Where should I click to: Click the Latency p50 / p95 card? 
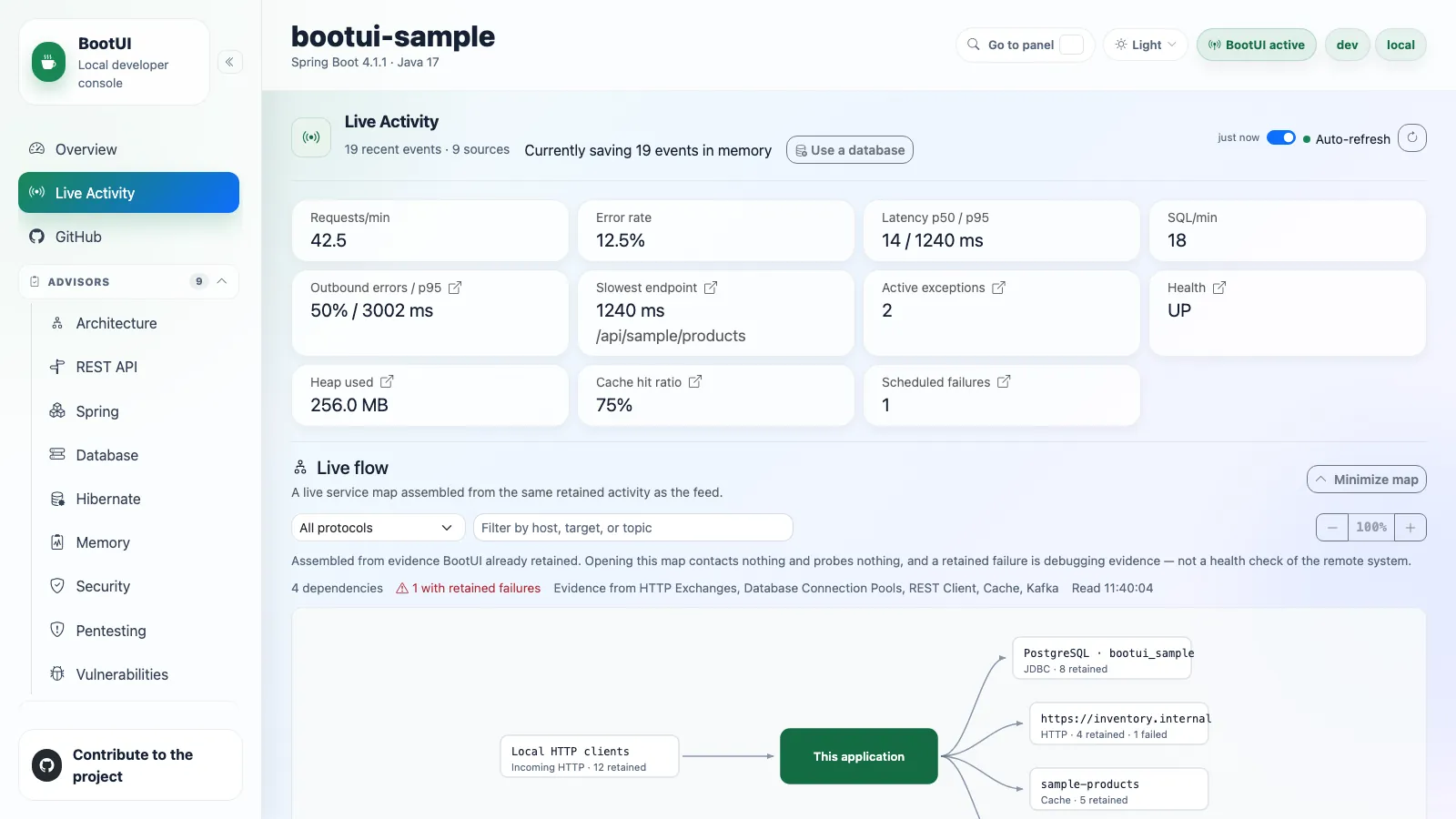1002,230
